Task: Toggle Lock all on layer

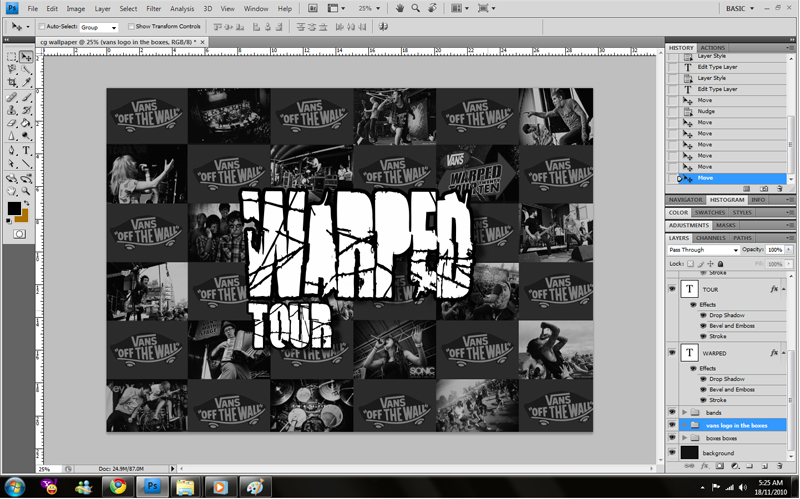Action: click(720, 264)
